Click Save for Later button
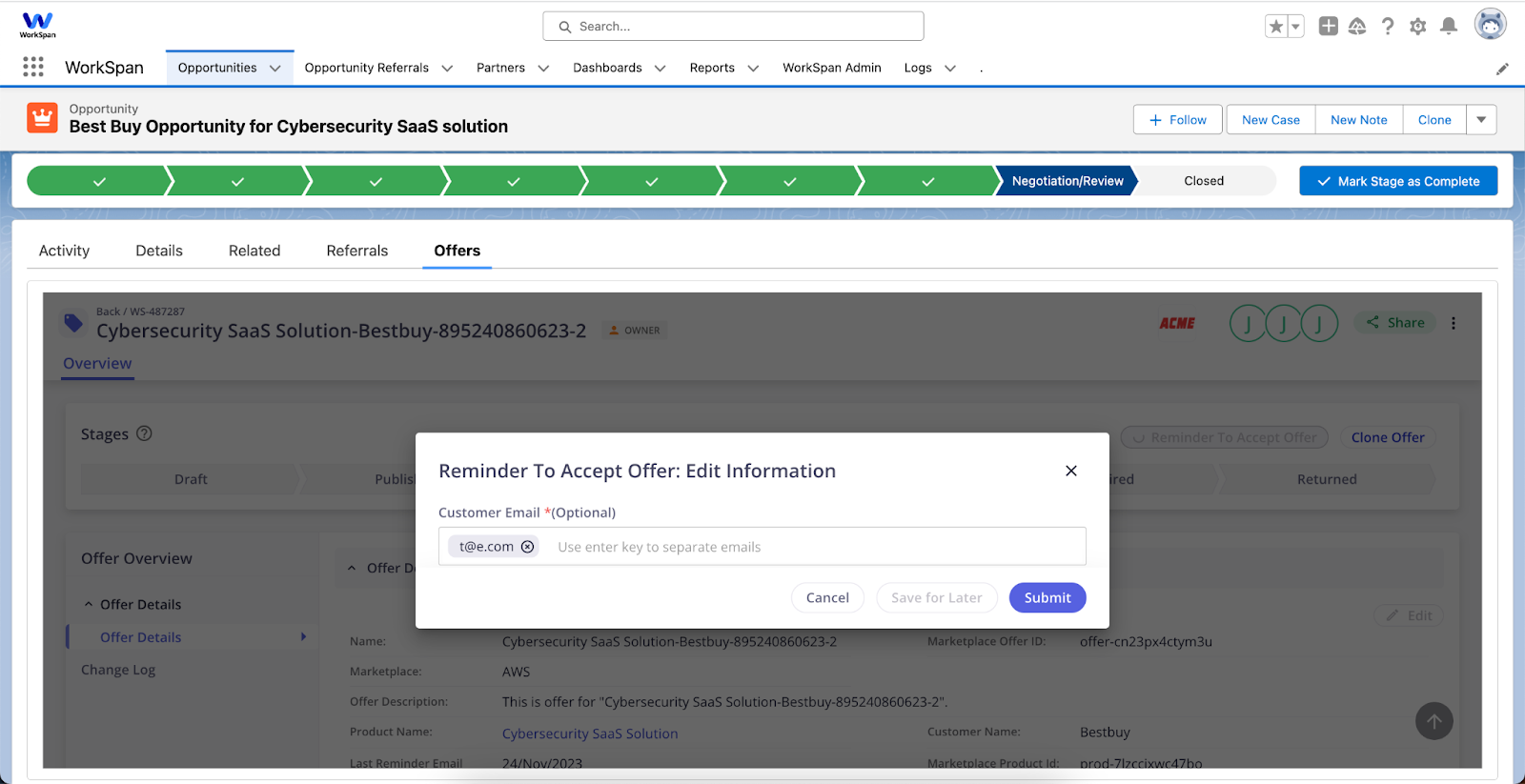The width and height of the screenshot is (1525, 784). click(937, 597)
